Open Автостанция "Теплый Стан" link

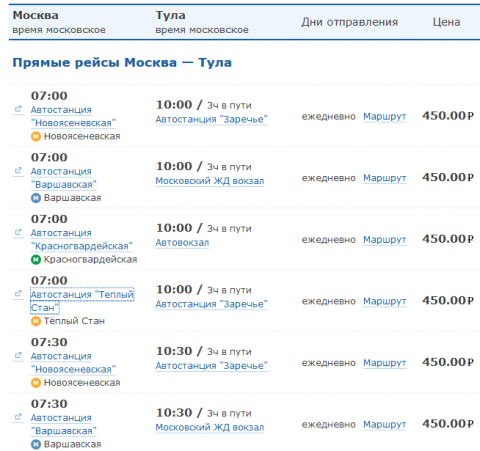(x=82, y=301)
